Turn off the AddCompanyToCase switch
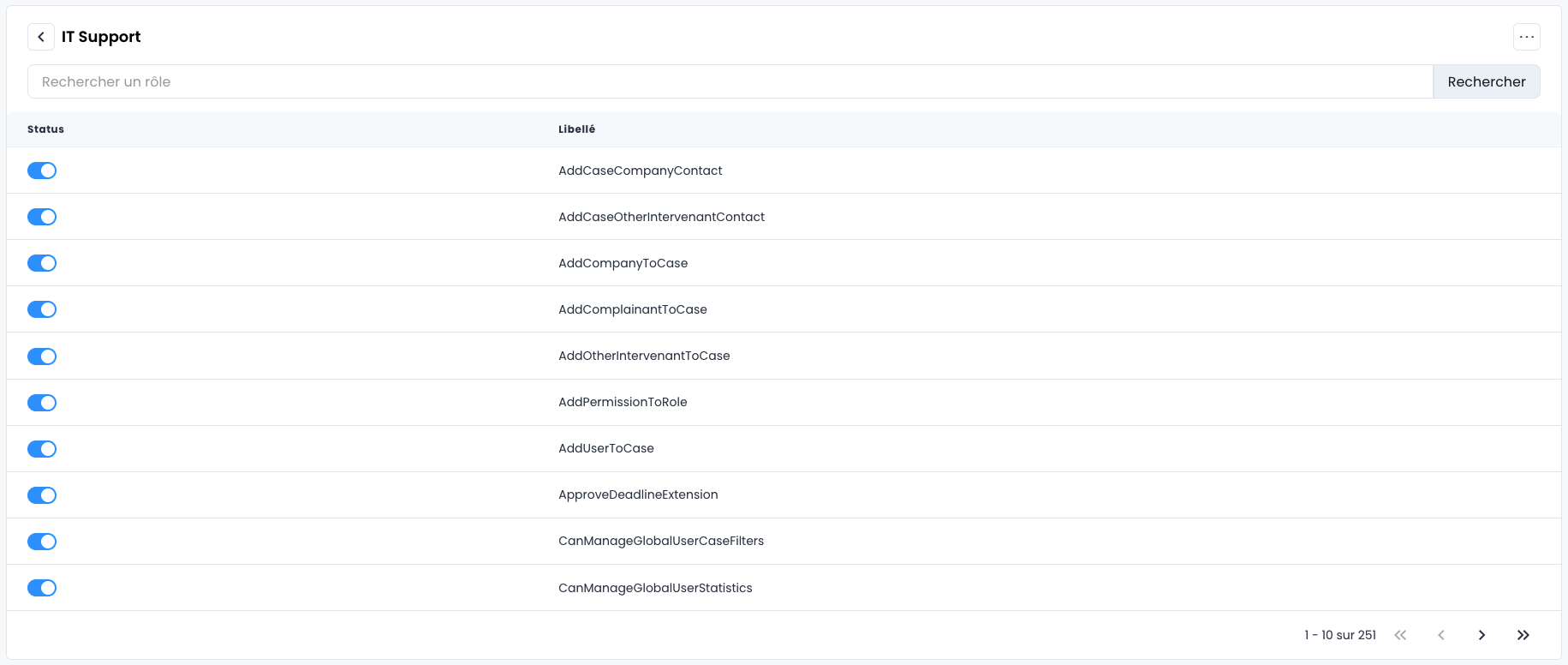 (x=42, y=263)
